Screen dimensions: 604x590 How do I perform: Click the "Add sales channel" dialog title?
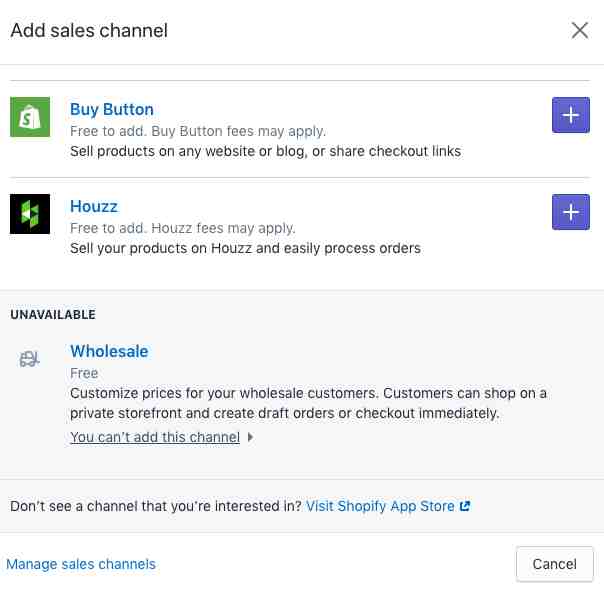[x=89, y=30]
